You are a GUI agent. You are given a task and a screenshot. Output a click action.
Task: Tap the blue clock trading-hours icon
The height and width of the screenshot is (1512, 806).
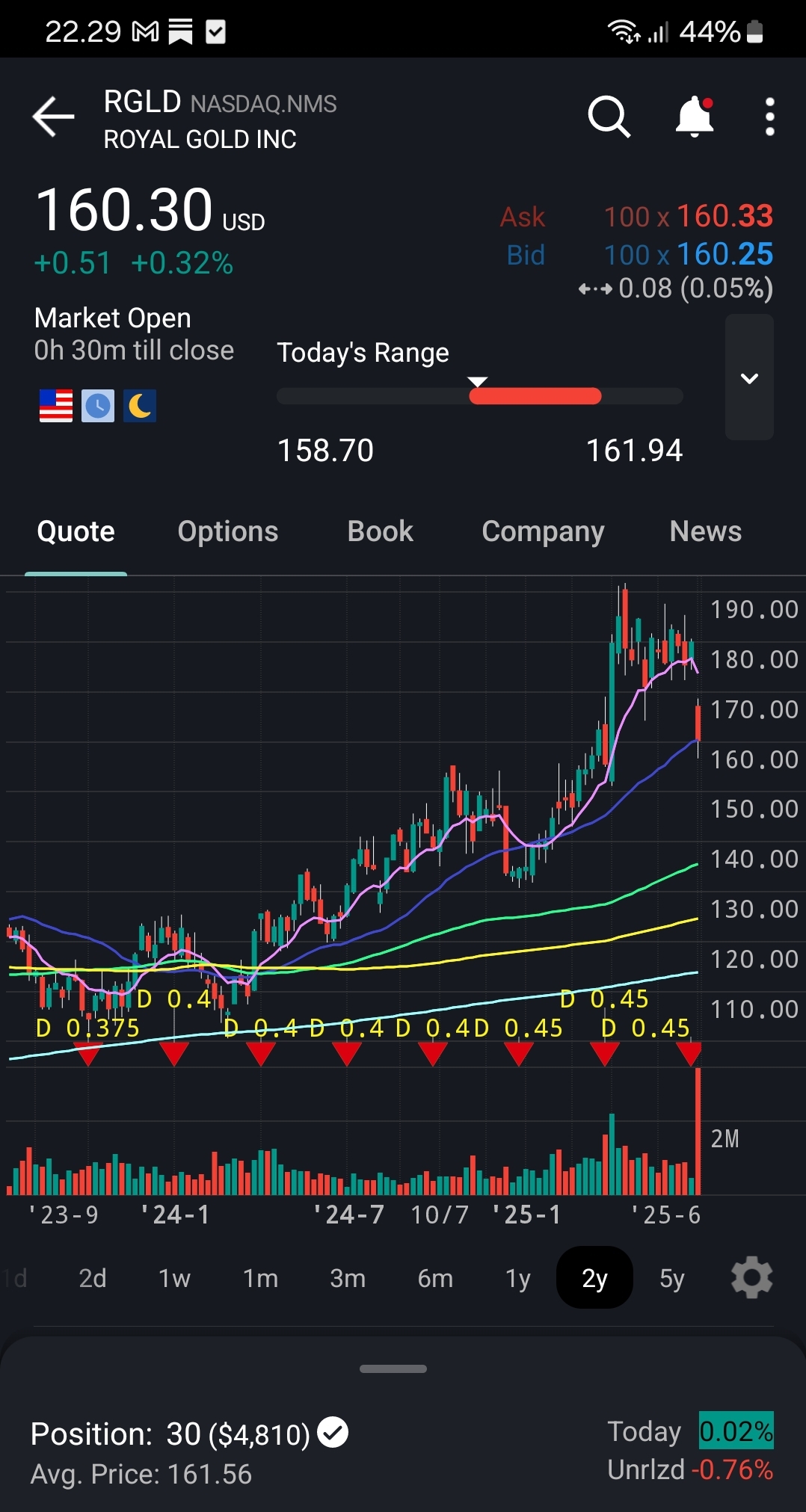point(98,406)
